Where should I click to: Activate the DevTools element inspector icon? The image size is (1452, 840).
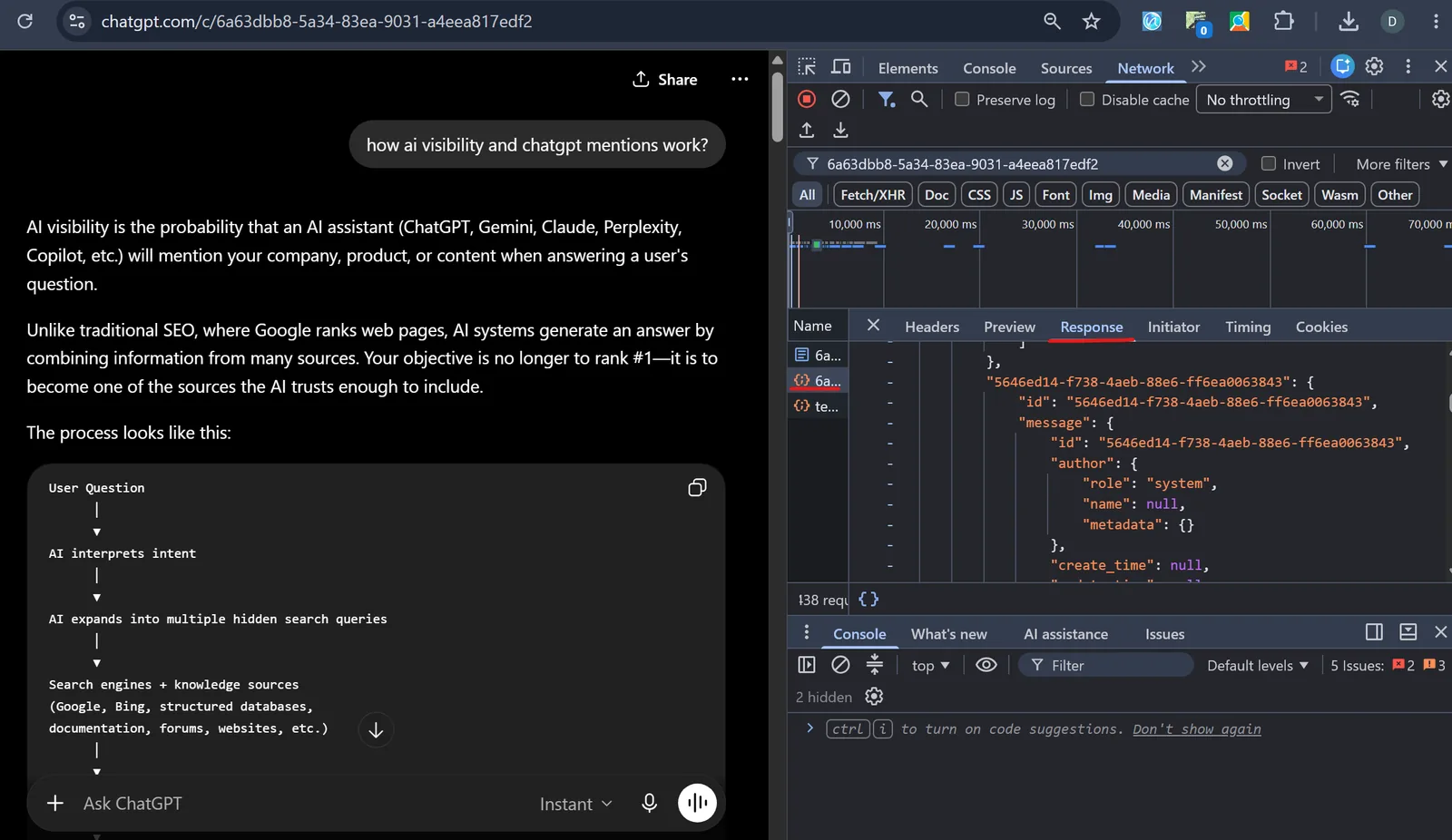click(x=807, y=67)
